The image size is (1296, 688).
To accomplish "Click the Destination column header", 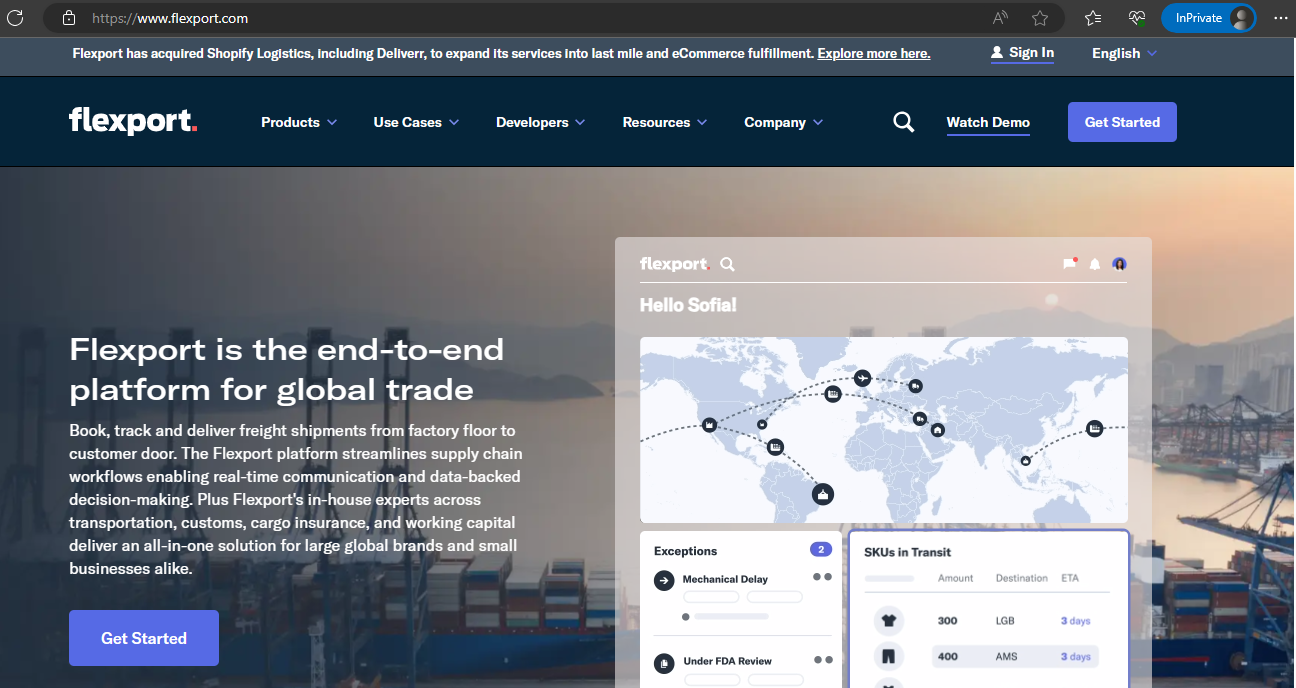I will (1022, 578).
